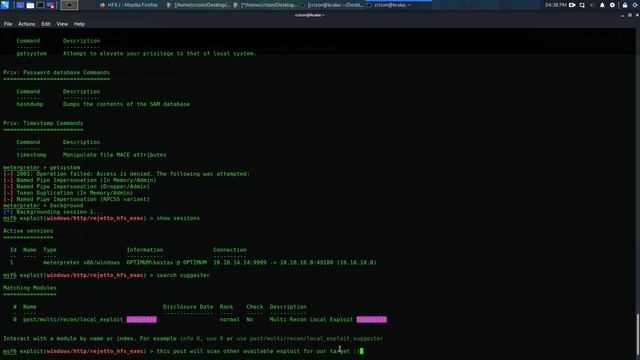Click the 'meterpreter > getsystem' prompt line
The height and width of the screenshot is (360, 640).
[x=42, y=167]
